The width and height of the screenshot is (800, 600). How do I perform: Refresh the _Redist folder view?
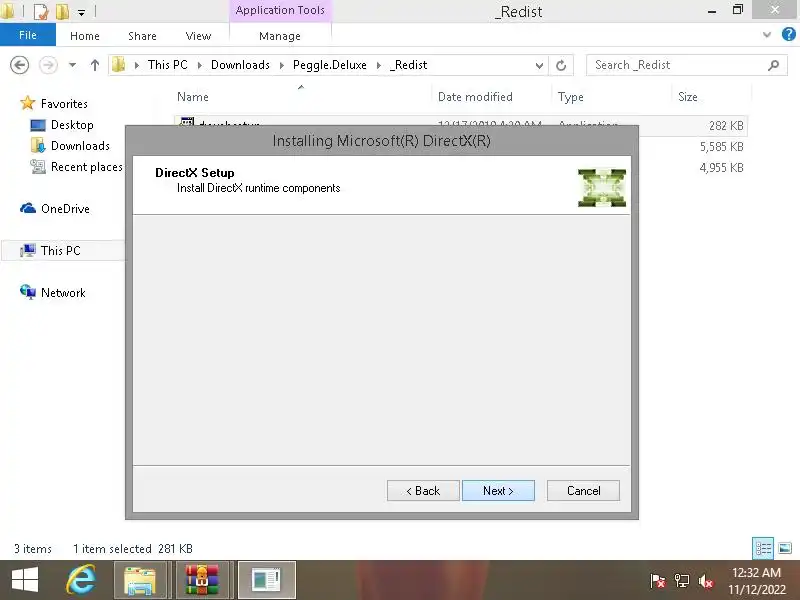coord(561,65)
